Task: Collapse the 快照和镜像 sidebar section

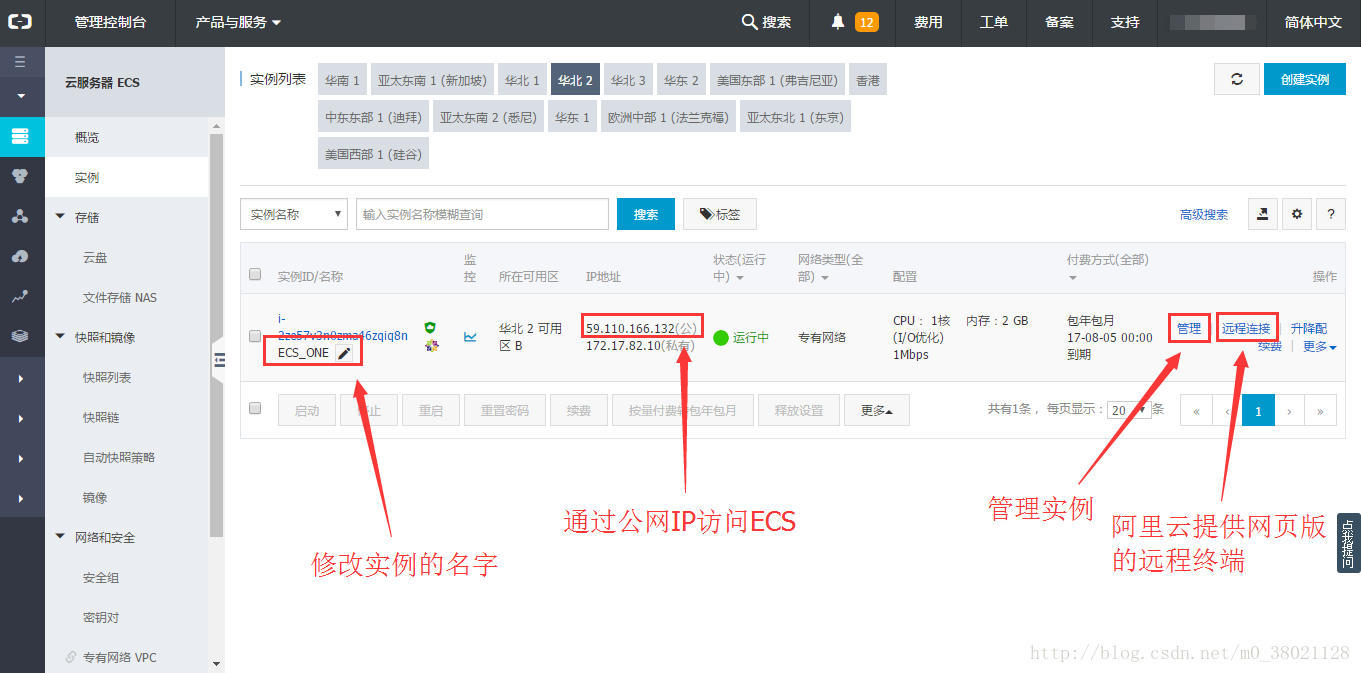Action: coord(60,337)
